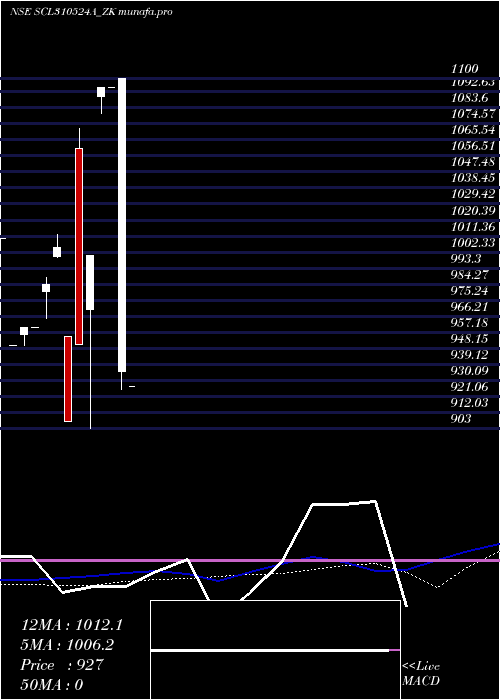Select the 1002.33 axis value

pyautogui.click(x=473, y=242)
